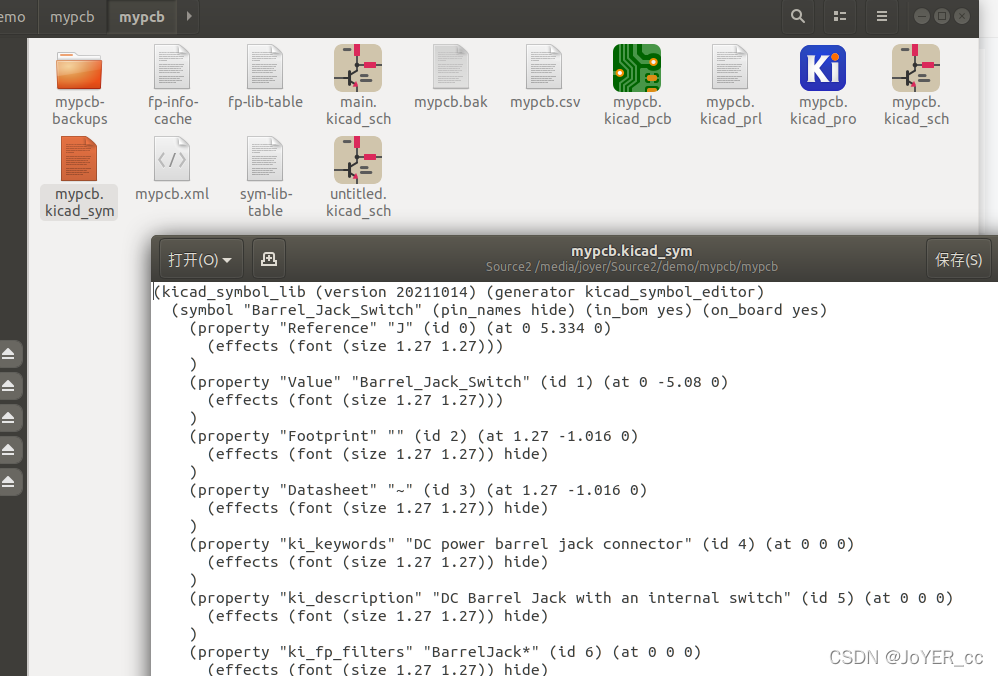Click the new document icon in text editor
This screenshot has width=998, height=676.
coord(269,258)
